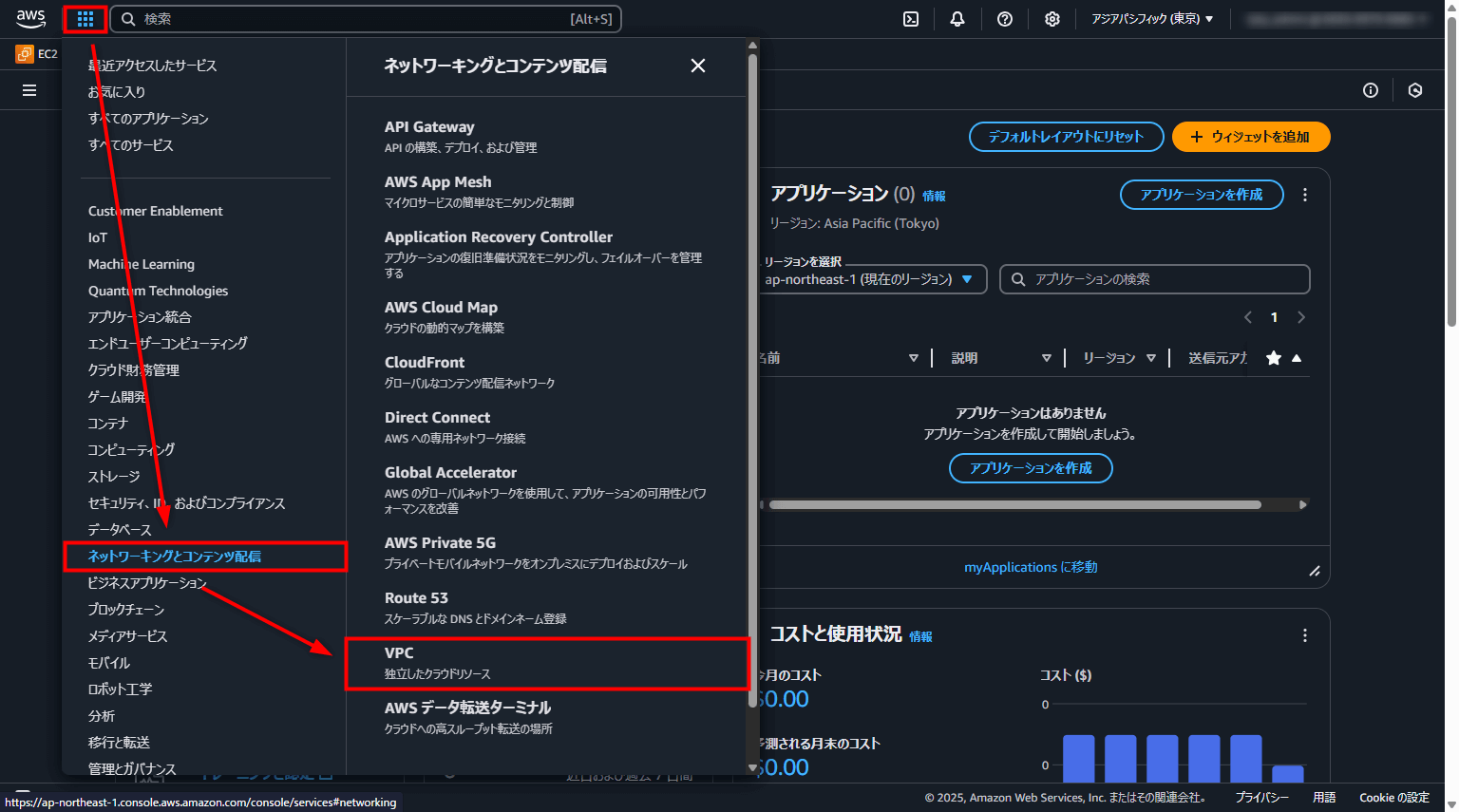The image size is (1459, 812).
Task: Click the applications table horizontal scrollbar
Action: tap(1015, 504)
